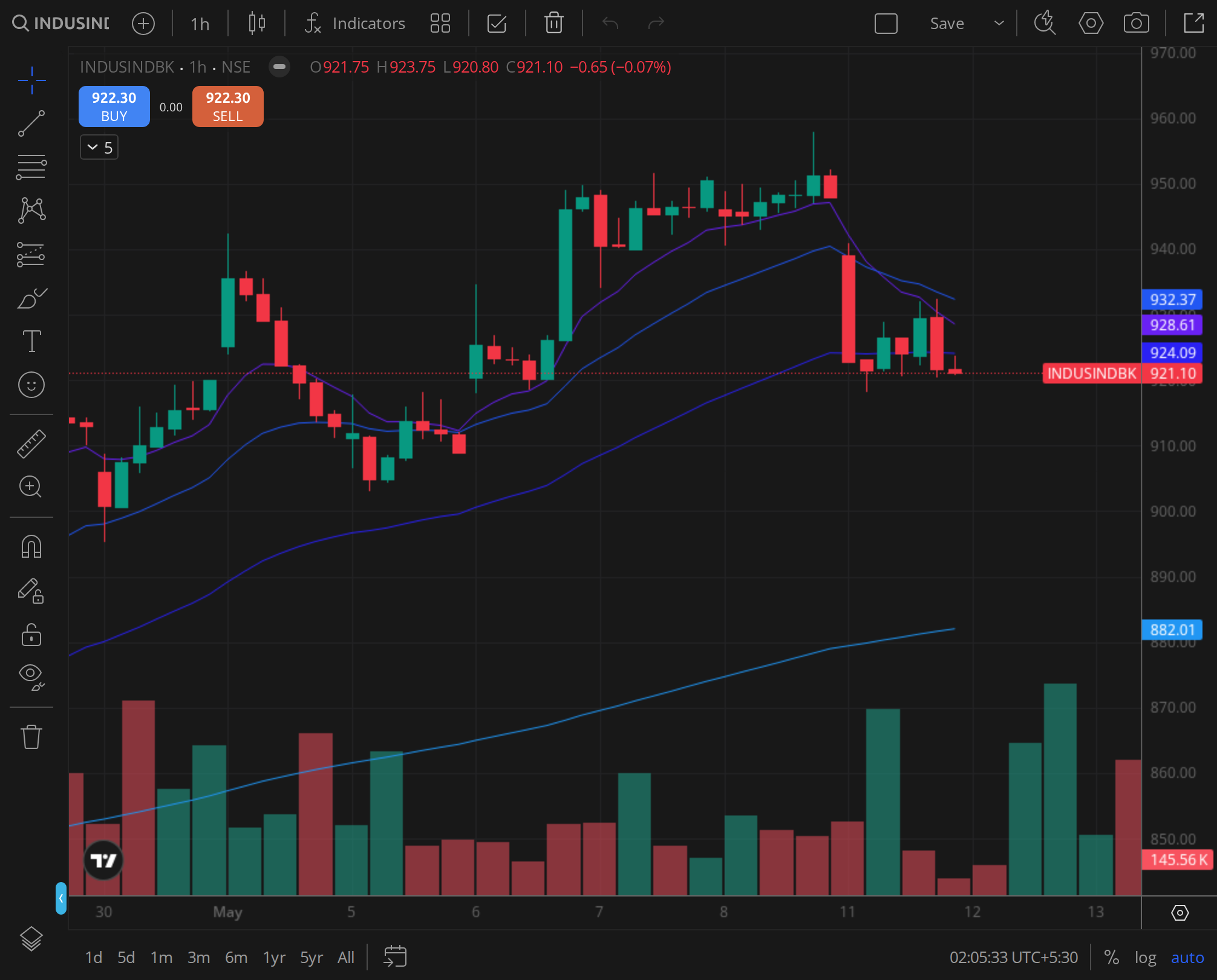Viewport: 1217px width, 980px height.
Task: Change the 1h chart interval
Action: click(200, 24)
